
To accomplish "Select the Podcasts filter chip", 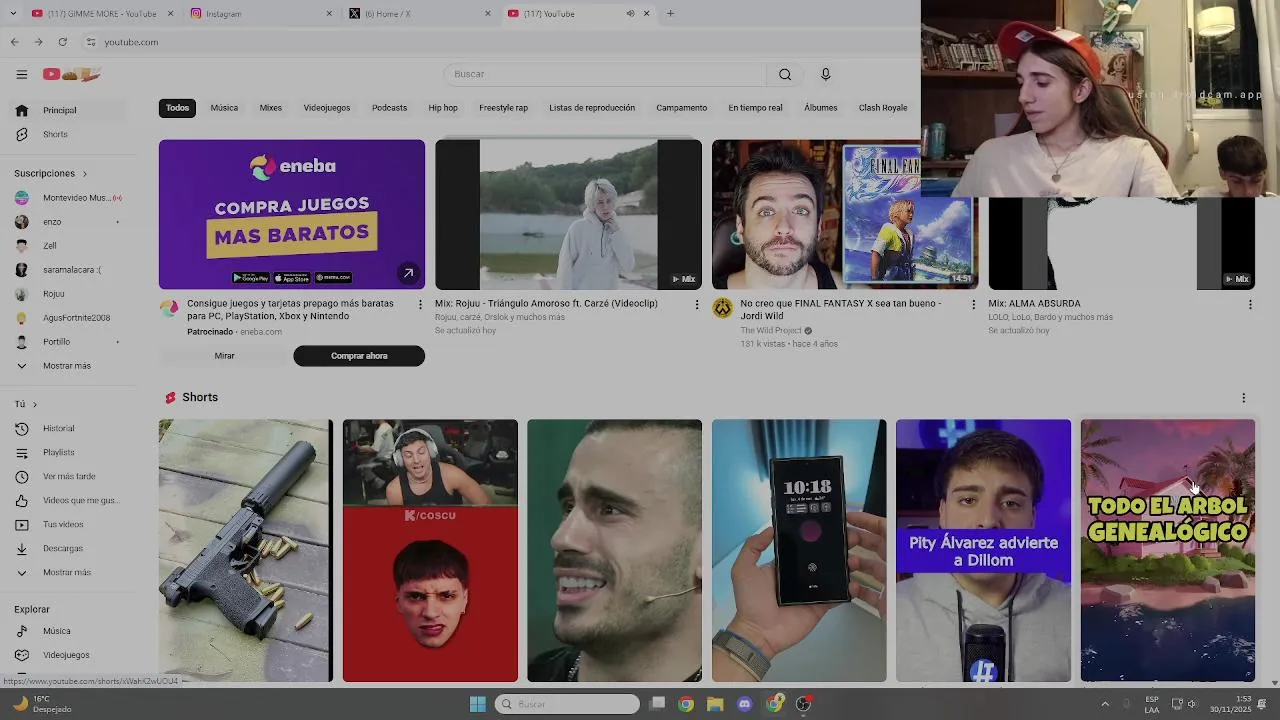I will pos(389,108).
